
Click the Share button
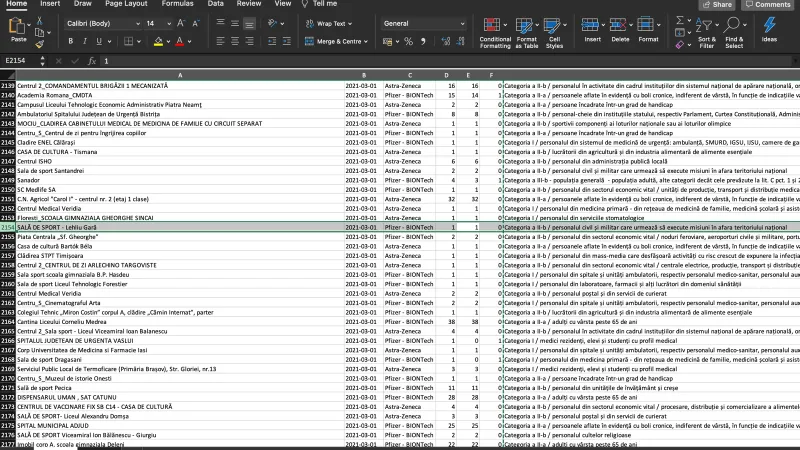[717, 4]
